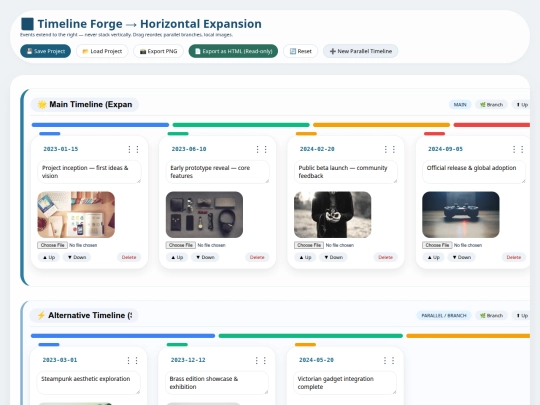Click the Branch button on Main Timeline
Viewport: 540px width, 405px height.
(491, 105)
